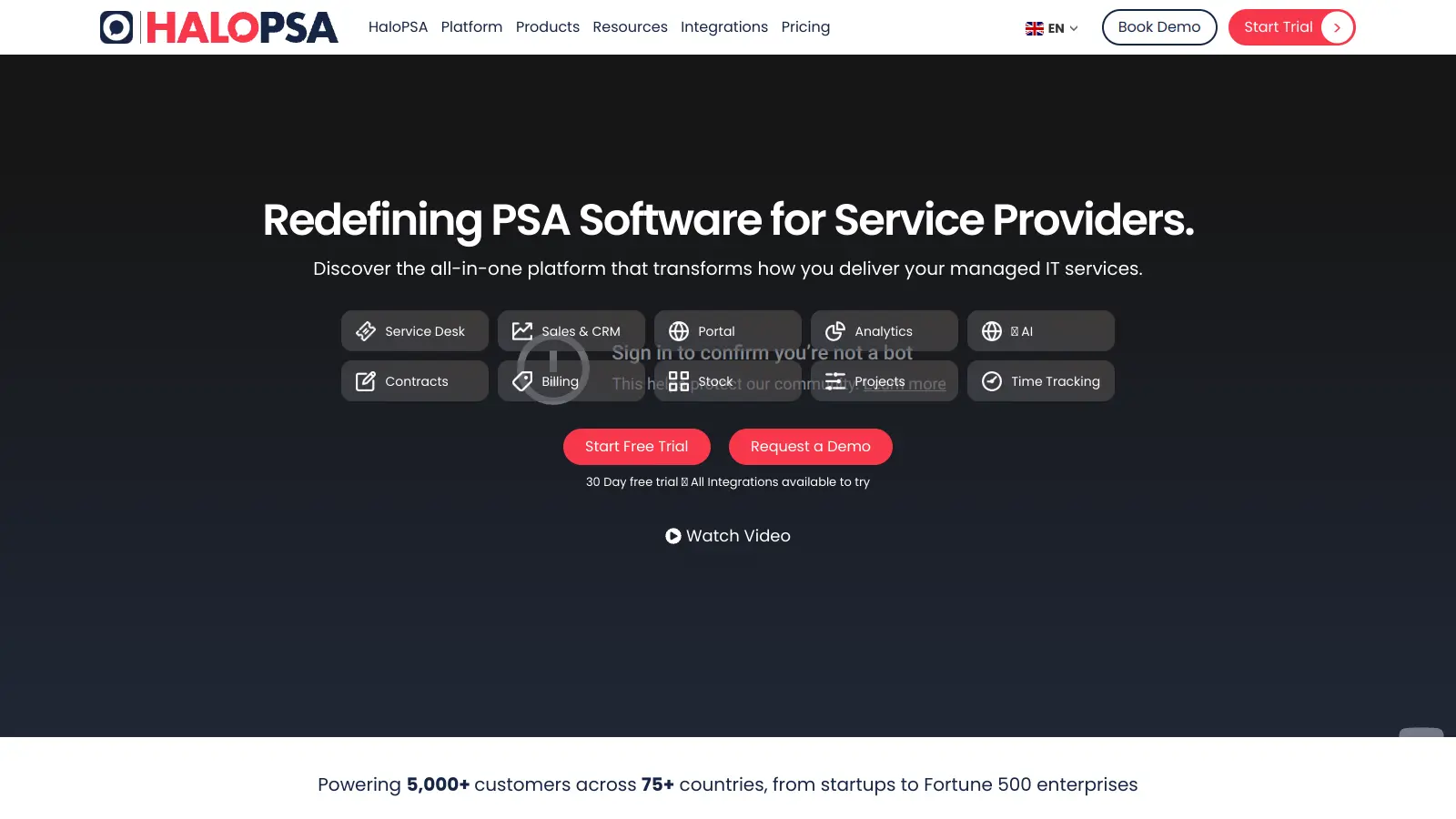Screen dimensions: 1456x819
Task: Go to the Pricing page
Action: (805, 26)
